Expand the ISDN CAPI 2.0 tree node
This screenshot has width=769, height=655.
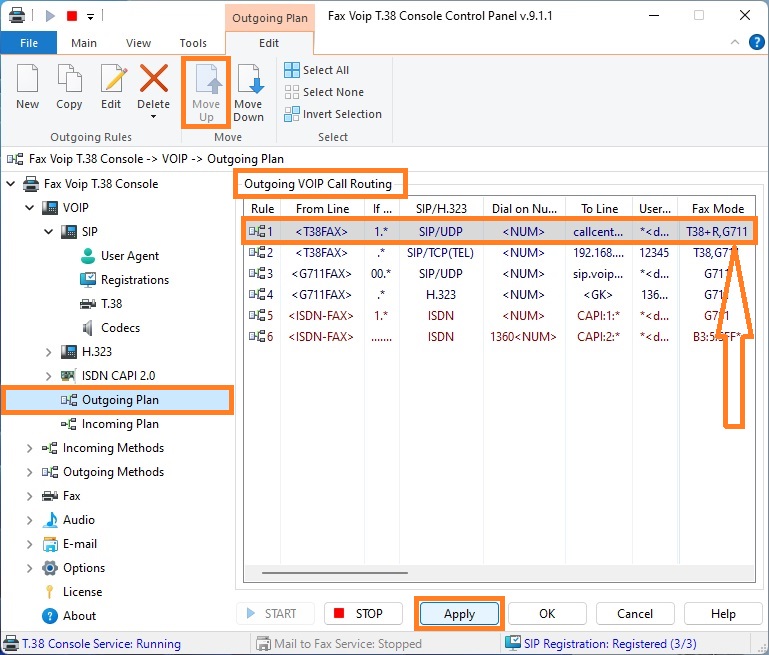click(x=49, y=376)
